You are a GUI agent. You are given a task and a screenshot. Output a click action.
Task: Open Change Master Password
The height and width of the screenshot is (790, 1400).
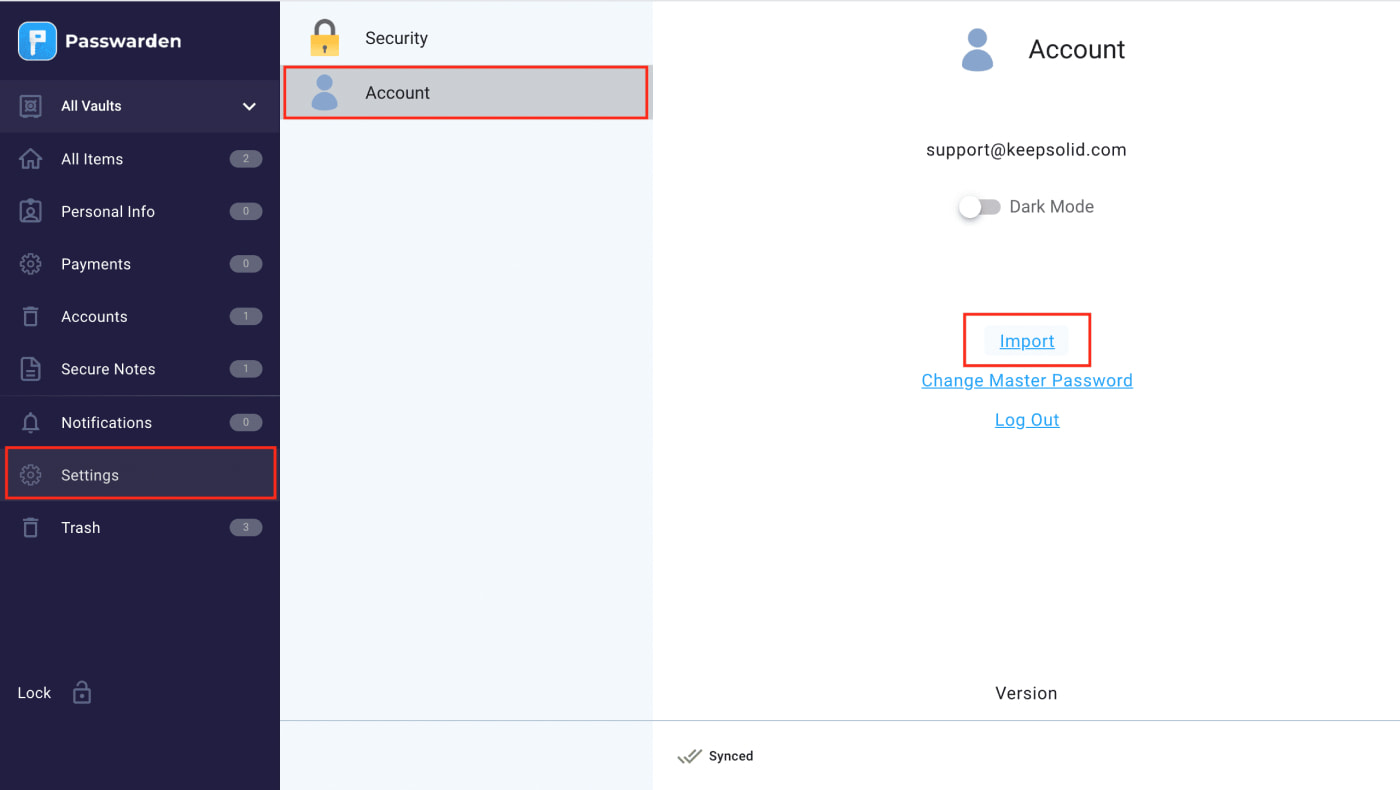(1026, 380)
